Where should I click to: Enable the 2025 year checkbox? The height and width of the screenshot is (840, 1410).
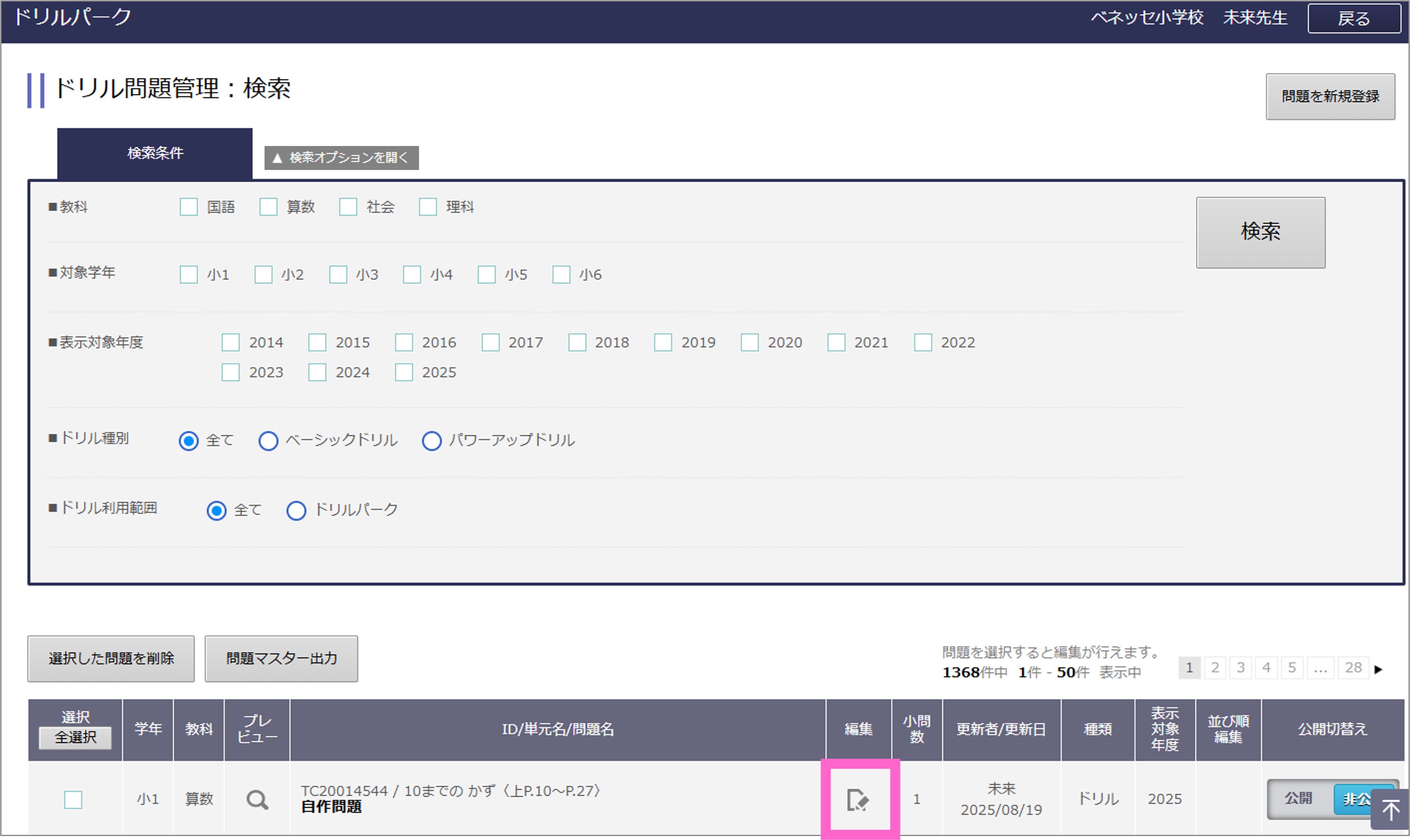coord(404,372)
